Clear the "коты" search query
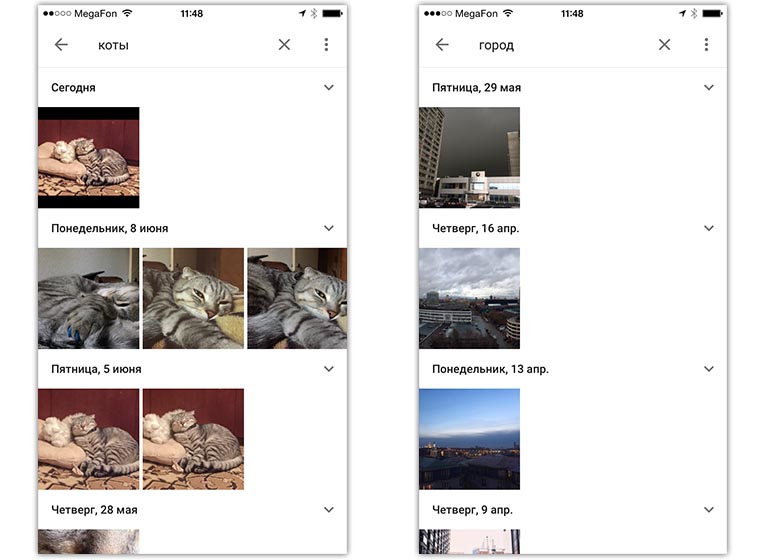The width and height of the screenshot is (760, 560). pyautogui.click(x=284, y=45)
